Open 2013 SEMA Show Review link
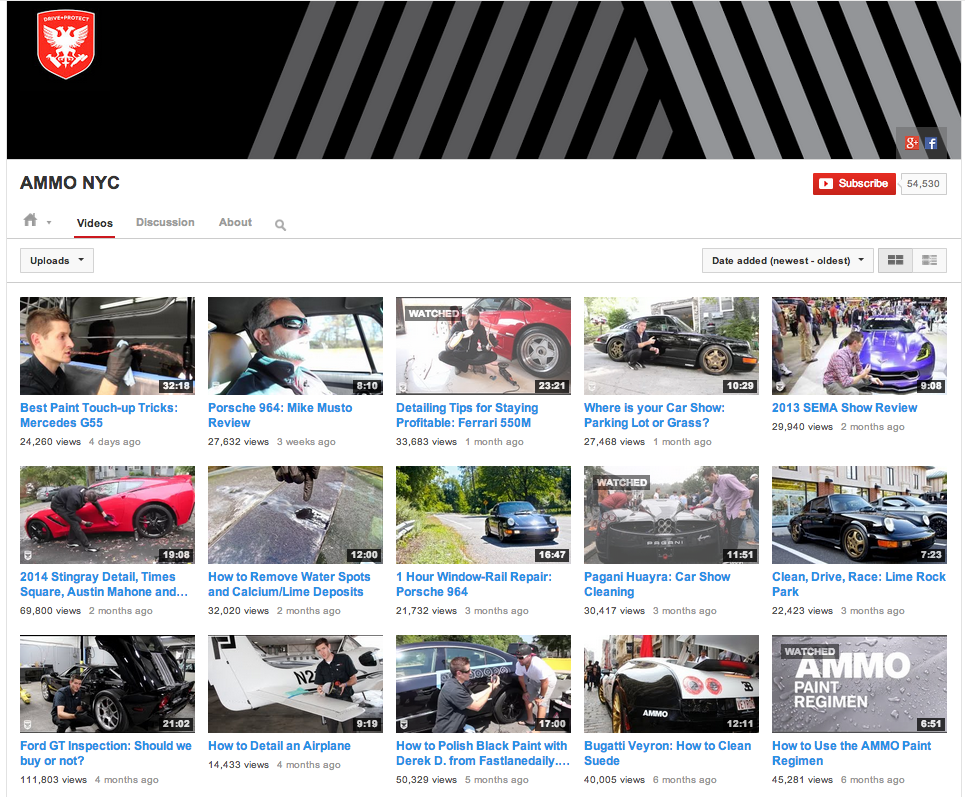The width and height of the screenshot is (965, 797). (844, 407)
